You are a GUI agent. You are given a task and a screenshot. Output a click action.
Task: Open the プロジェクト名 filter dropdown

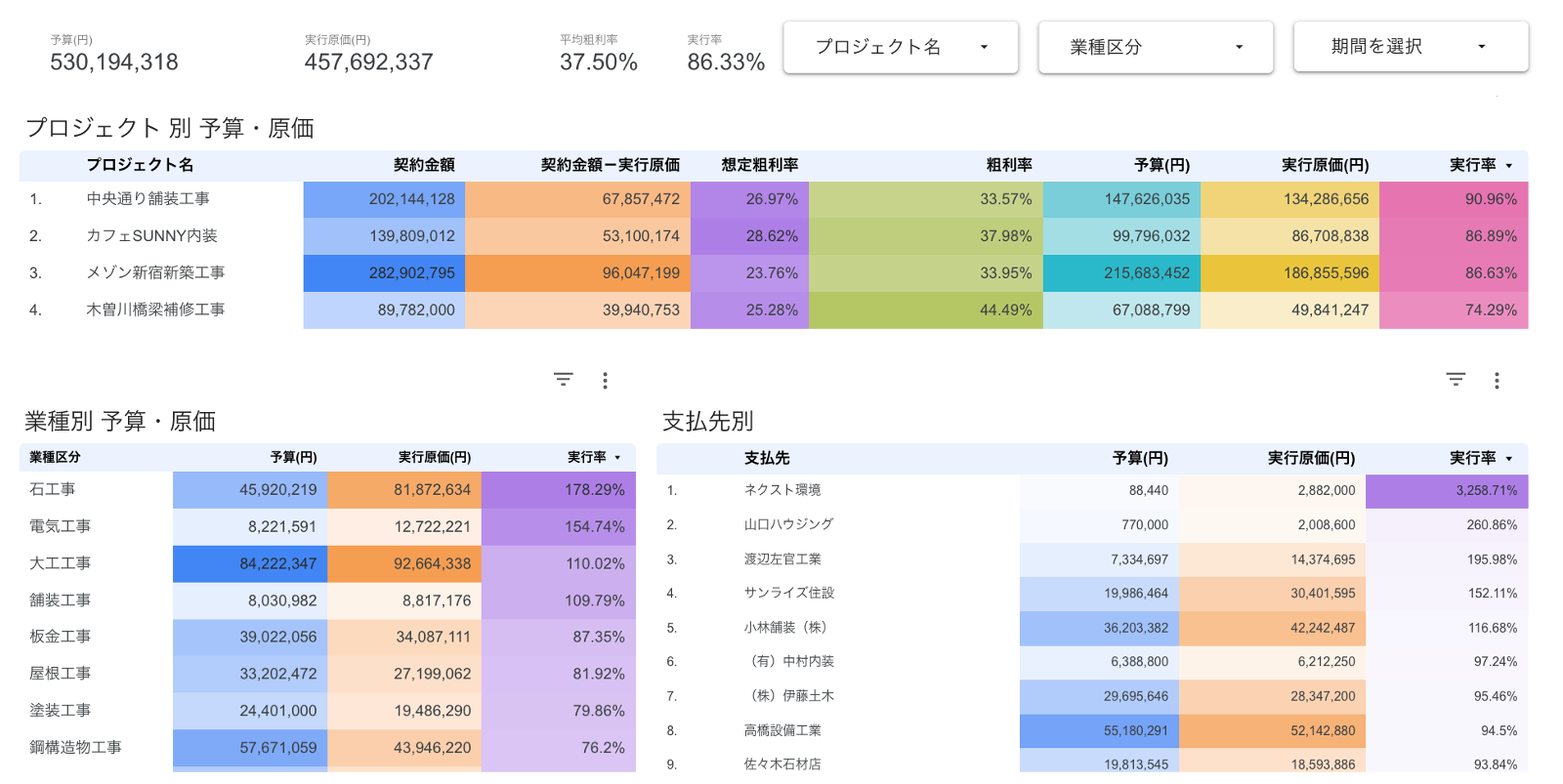(x=901, y=47)
